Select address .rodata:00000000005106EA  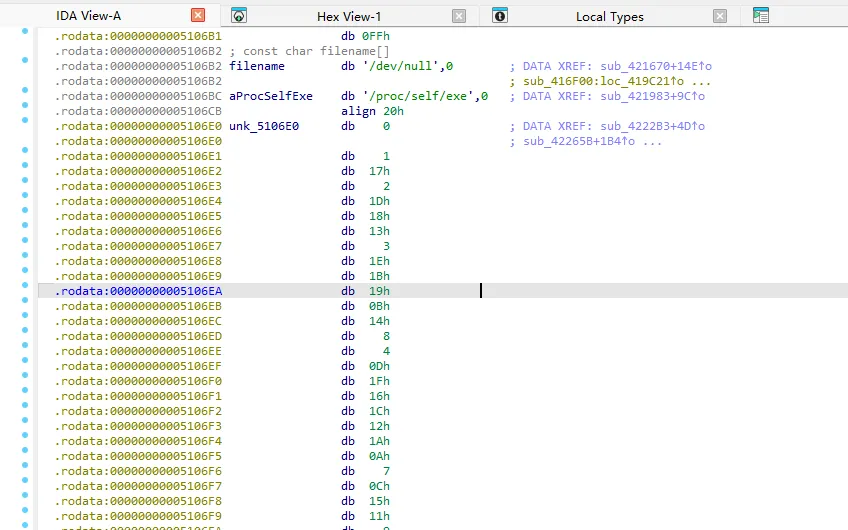pyautogui.click(x=138, y=291)
